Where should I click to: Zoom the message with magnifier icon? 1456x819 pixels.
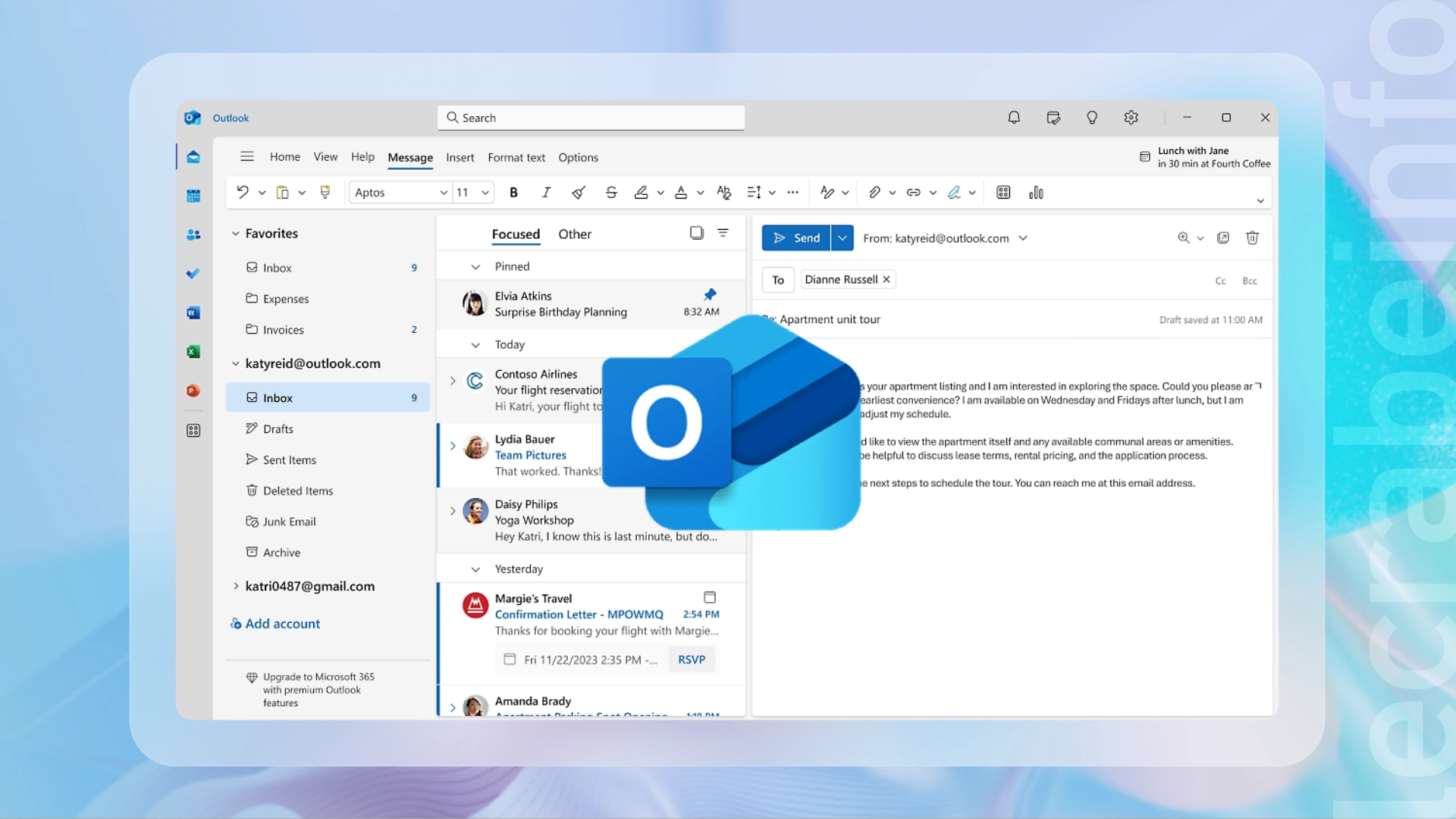click(1184, 238)
